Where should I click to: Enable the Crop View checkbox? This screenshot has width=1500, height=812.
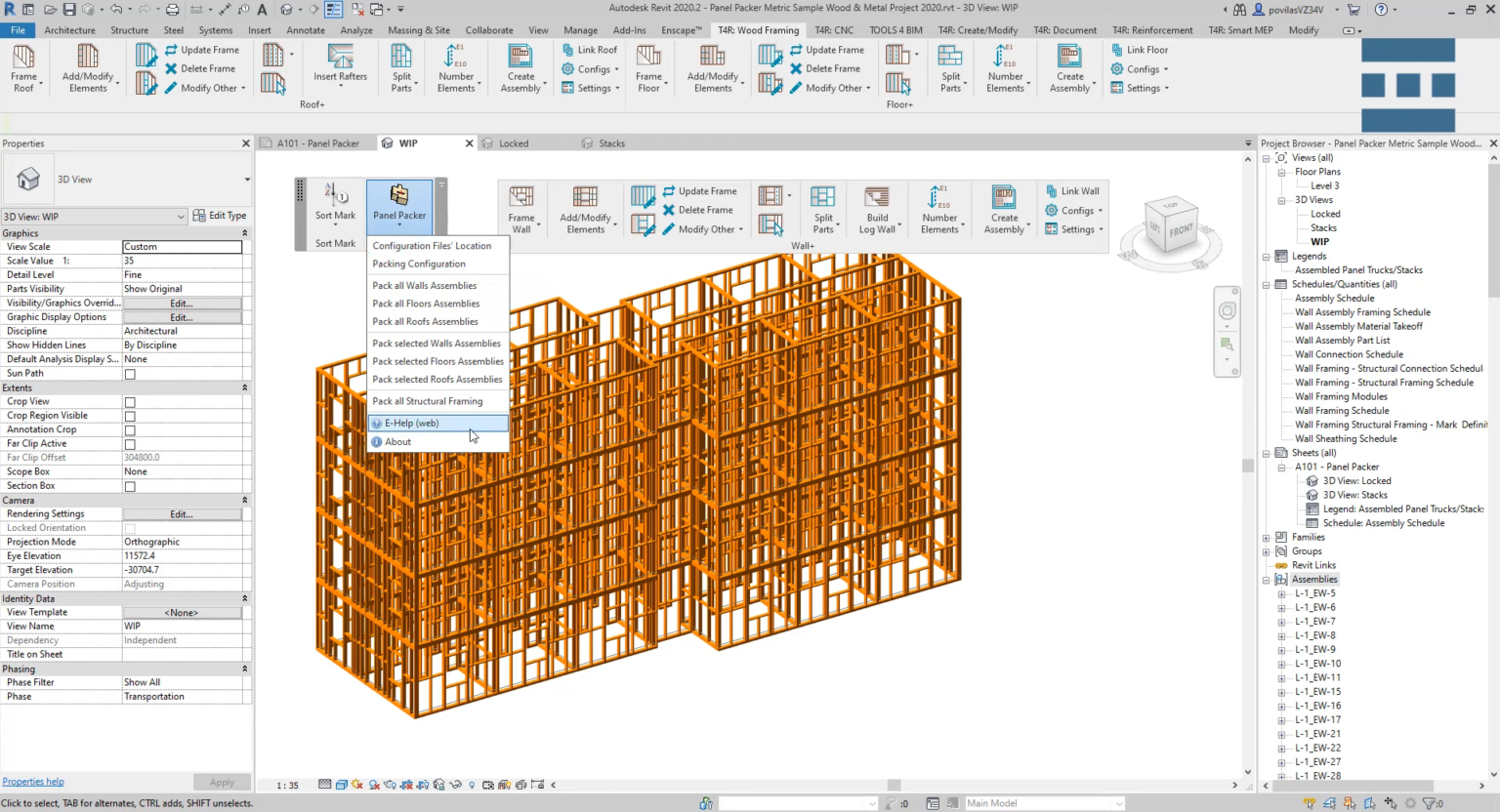(130, 402)
